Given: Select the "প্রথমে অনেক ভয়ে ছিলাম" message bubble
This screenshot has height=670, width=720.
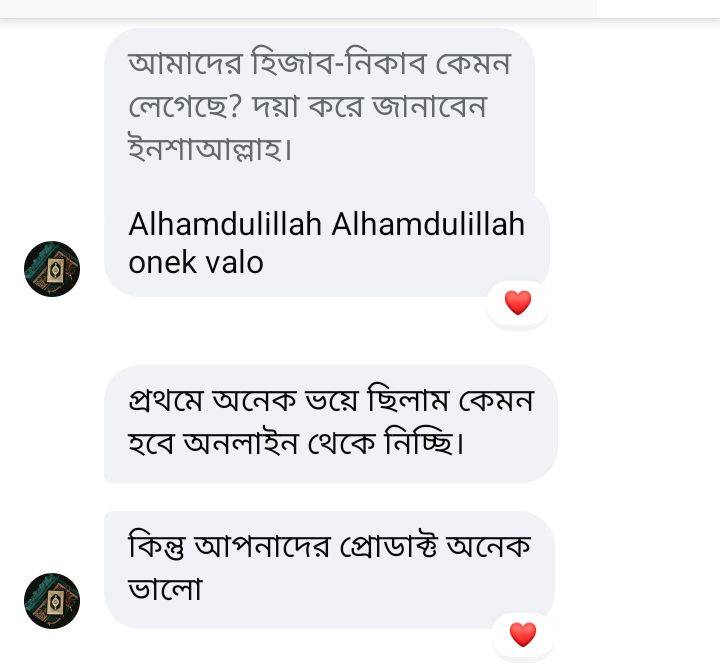Looking at the screenshot, I should point(330,423).
